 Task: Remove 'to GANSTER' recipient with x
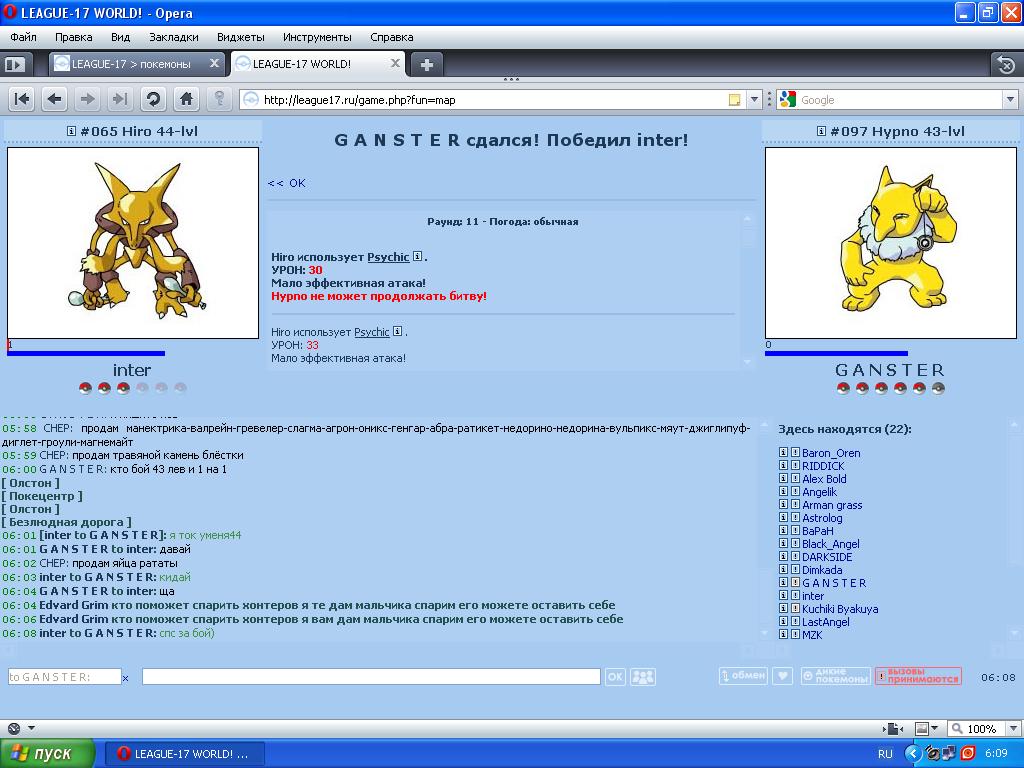coord(125,678)
